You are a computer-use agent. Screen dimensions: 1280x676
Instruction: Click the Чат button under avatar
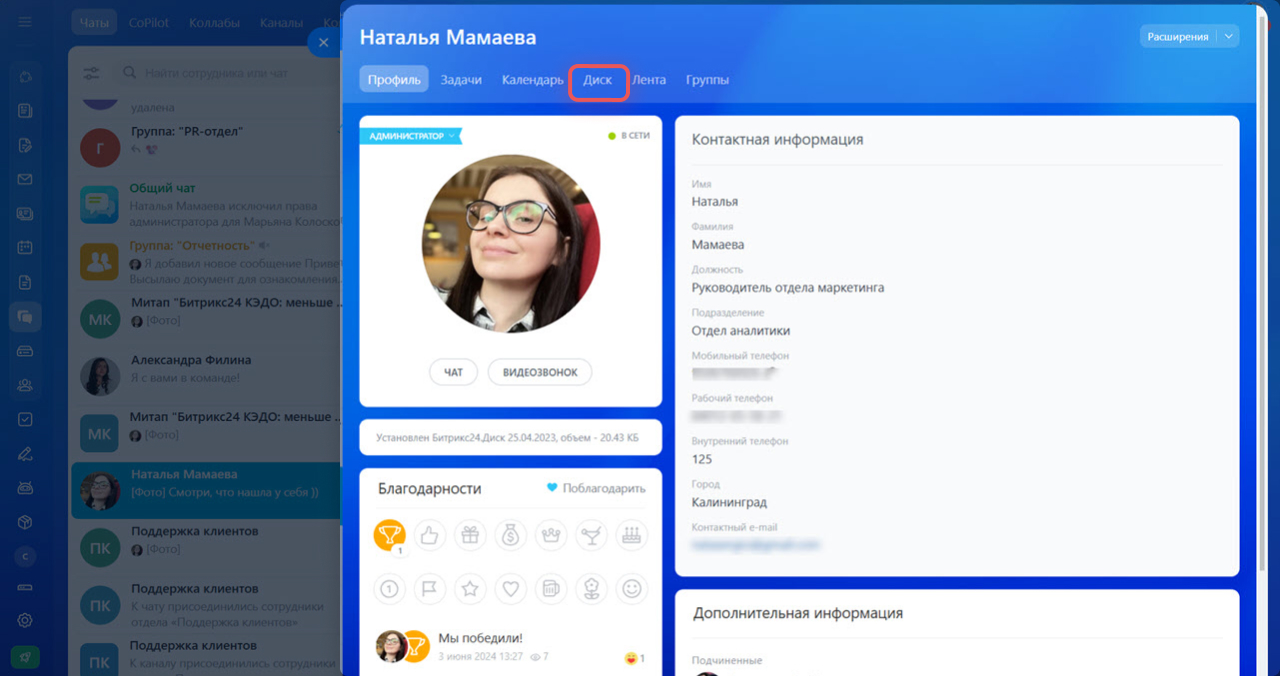point(453,372)
